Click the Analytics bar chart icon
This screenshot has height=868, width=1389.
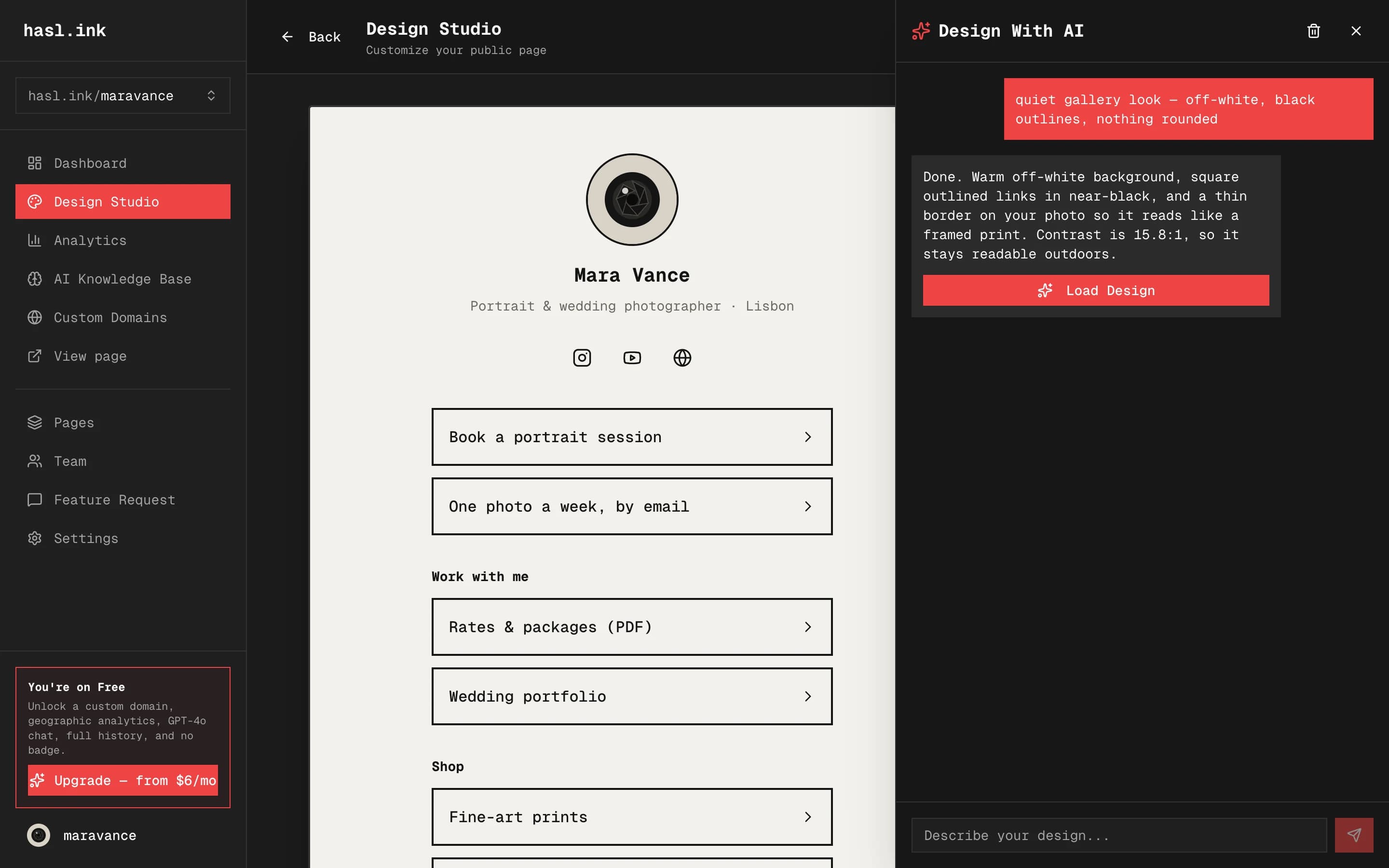pos(34,240)
